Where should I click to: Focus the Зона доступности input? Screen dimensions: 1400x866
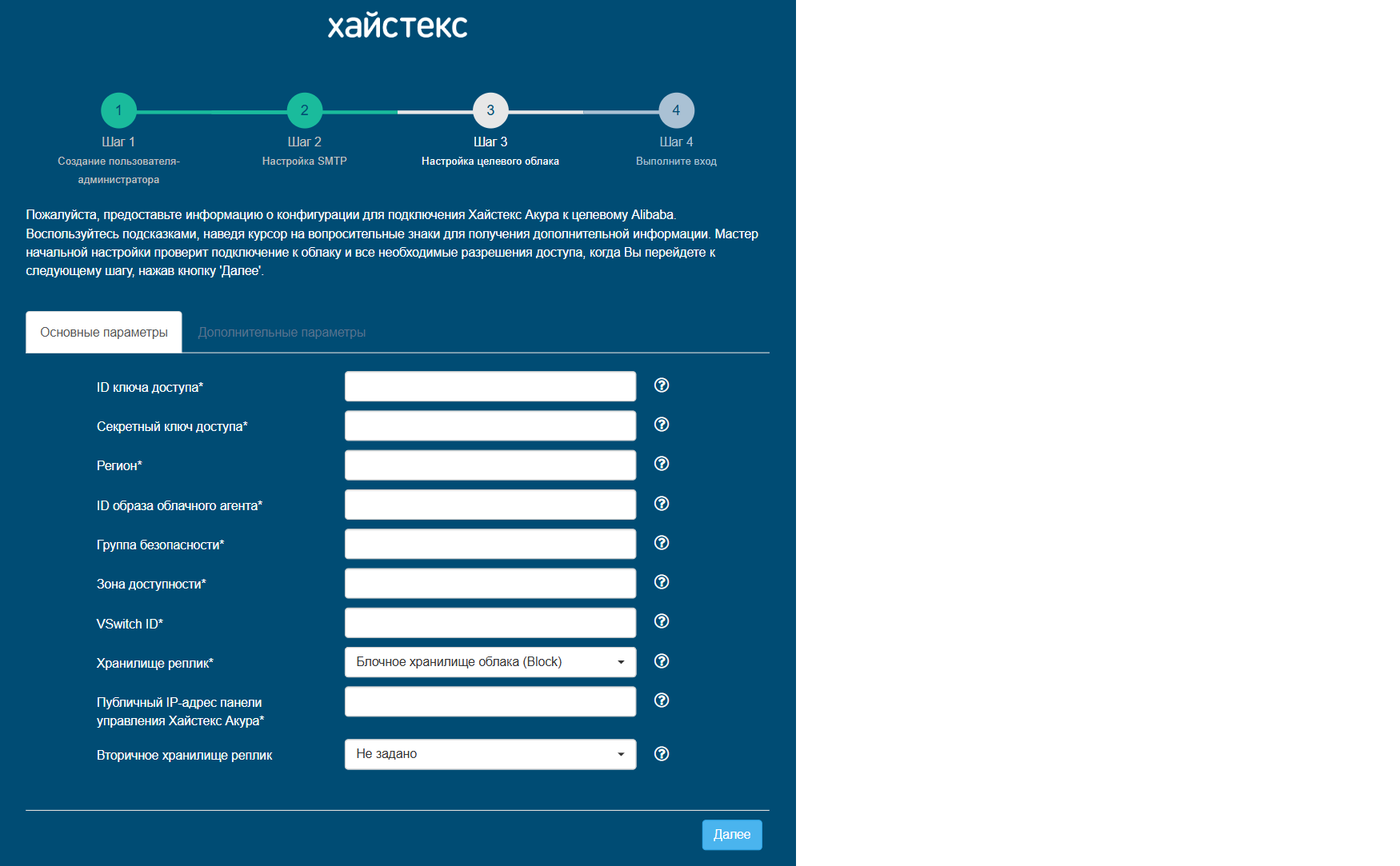click(490, 584)
